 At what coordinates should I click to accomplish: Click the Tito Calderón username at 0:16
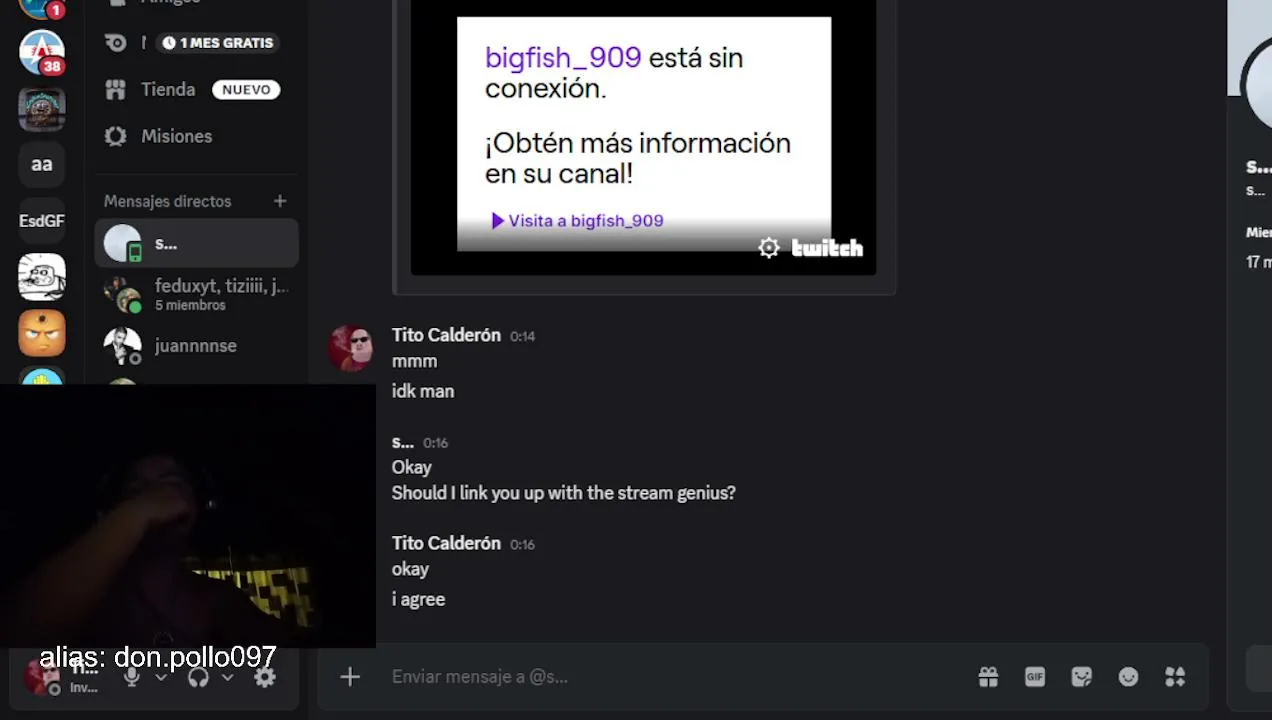tap(446, 543)
